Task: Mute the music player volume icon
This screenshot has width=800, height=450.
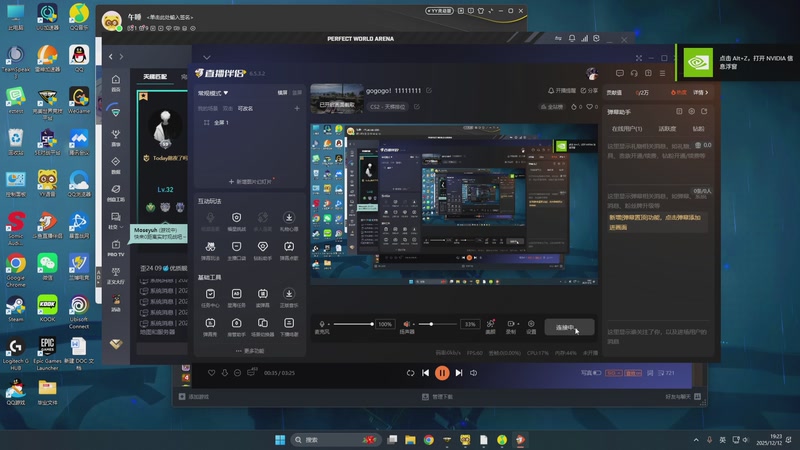Action: coord(473,373)
